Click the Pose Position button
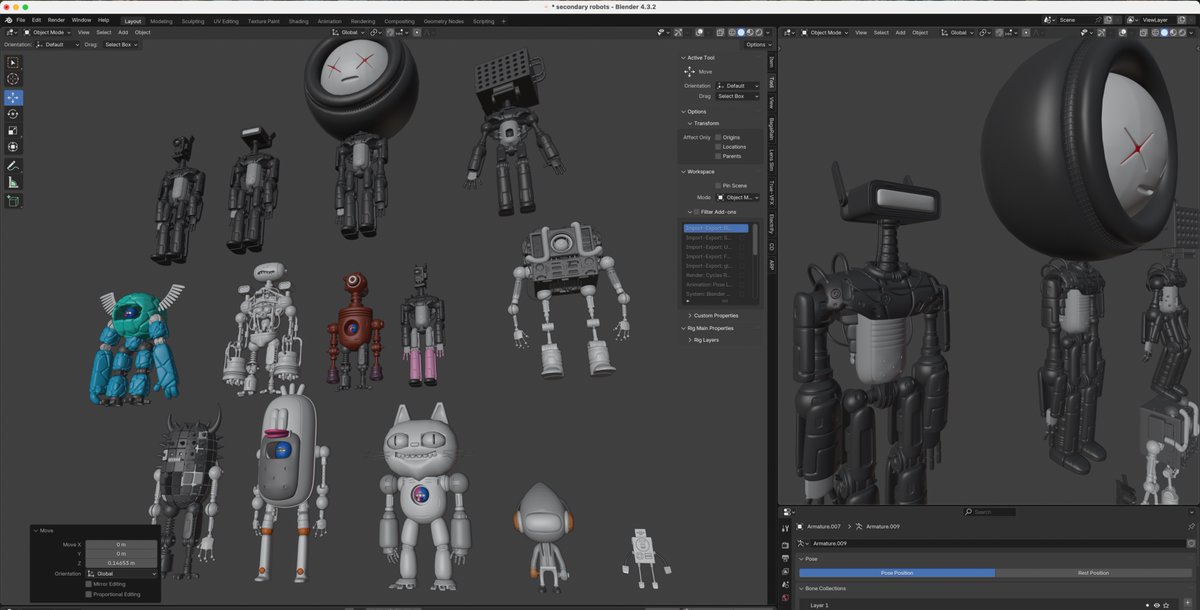The width and height of the screenshot is (1200, 610). pyautogui.click(x=896, y=573)
